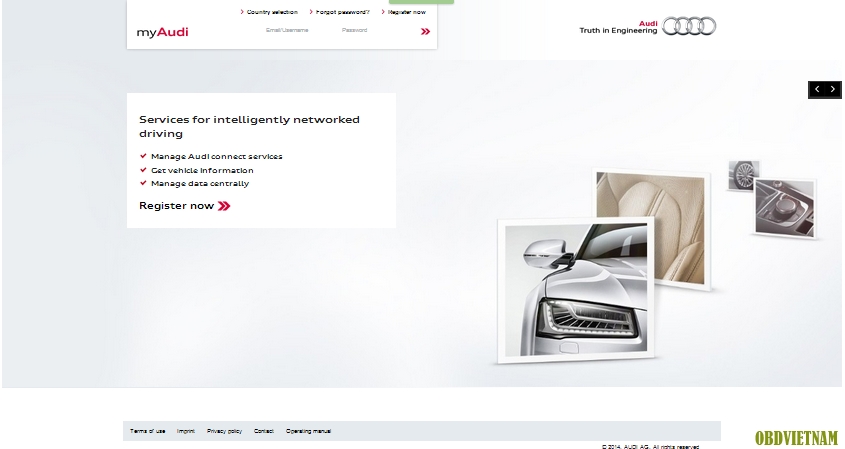Go to previous slide with left arrow
Image resolution: width=845 pixels, height=449 pixels.
pos(816,90)
